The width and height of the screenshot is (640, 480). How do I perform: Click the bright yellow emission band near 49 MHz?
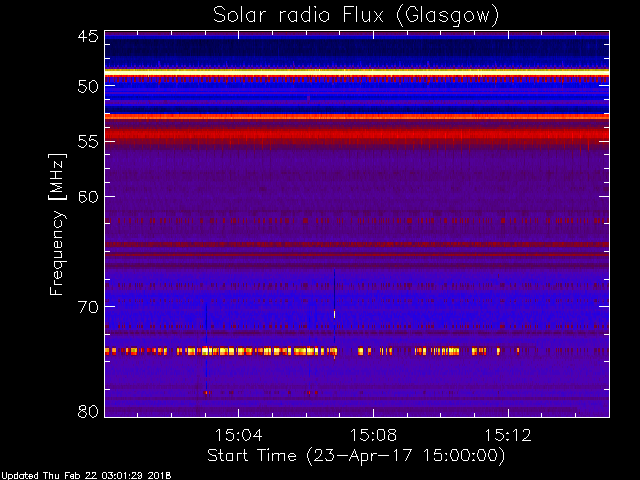[x=357, y=72]
